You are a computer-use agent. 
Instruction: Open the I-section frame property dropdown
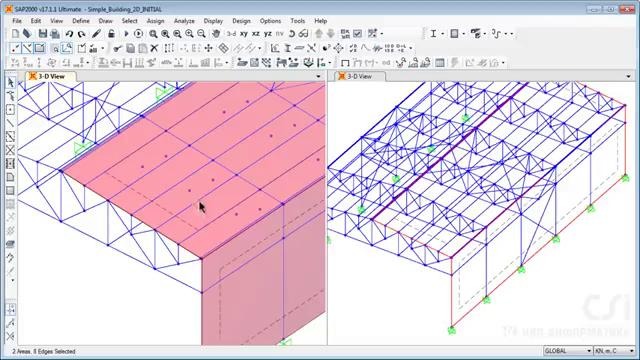(442, 34)
